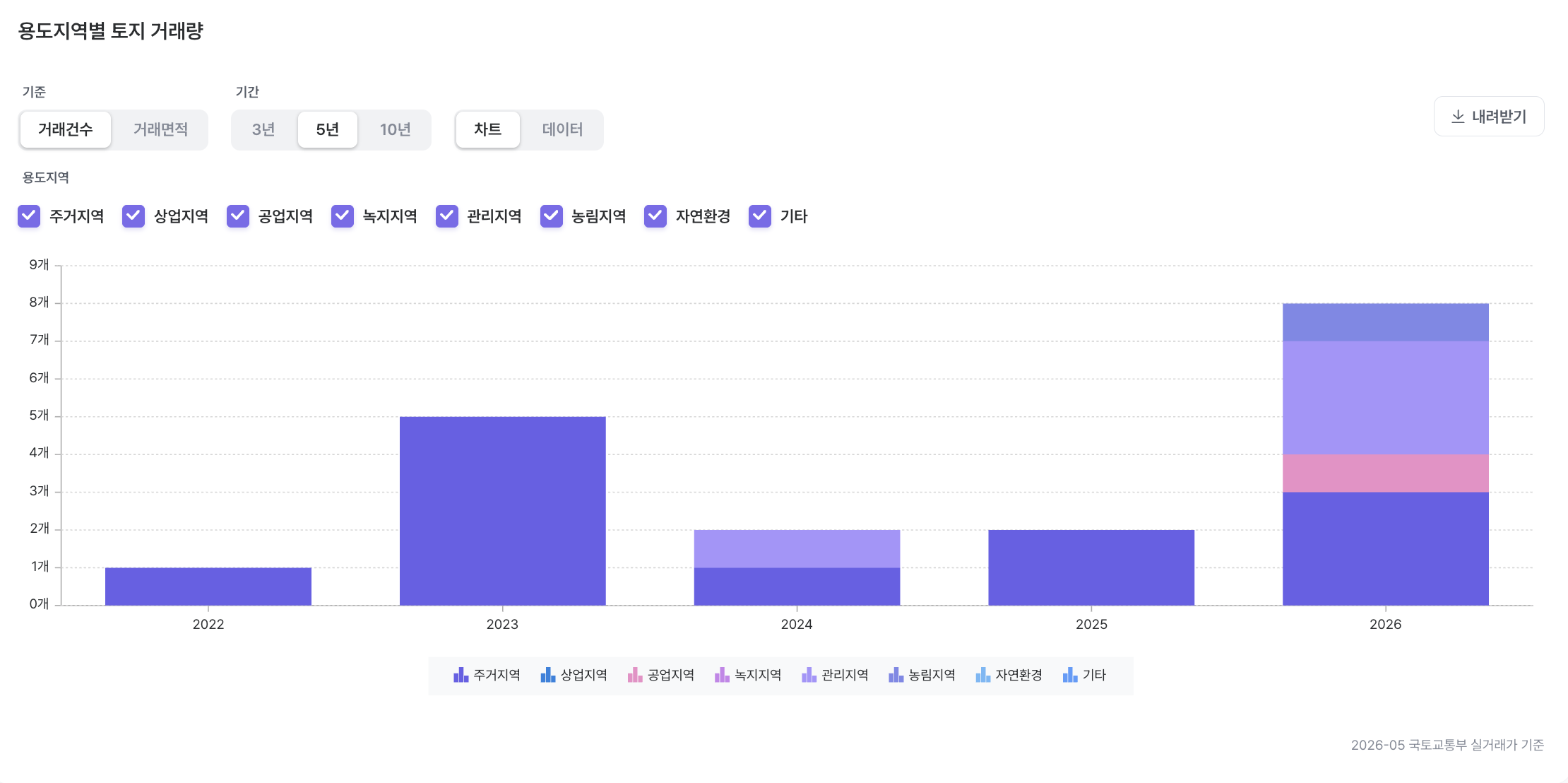This screenshot has height=783, width=1568.
Task: Click the 녹지지역 legend chart icon
Action: [722, 675]
